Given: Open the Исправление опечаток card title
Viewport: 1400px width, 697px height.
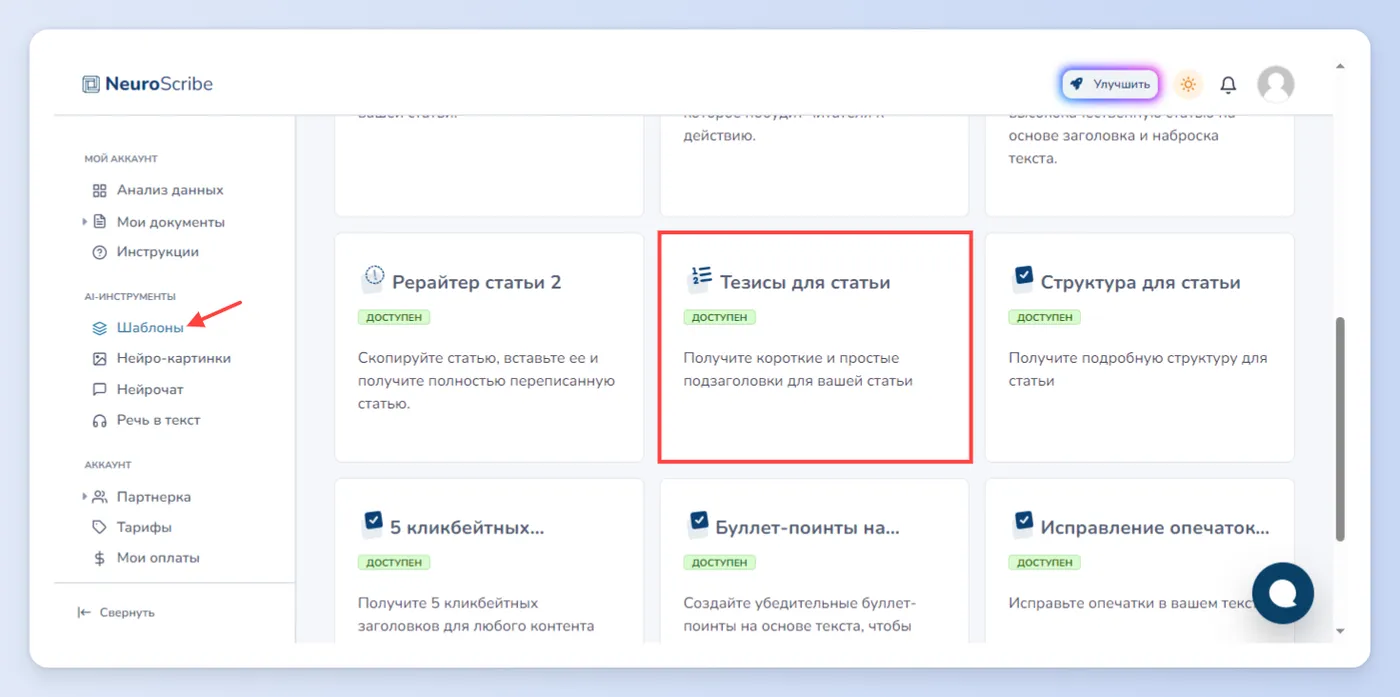Looking at the screenshot, I should point(1155,528).
